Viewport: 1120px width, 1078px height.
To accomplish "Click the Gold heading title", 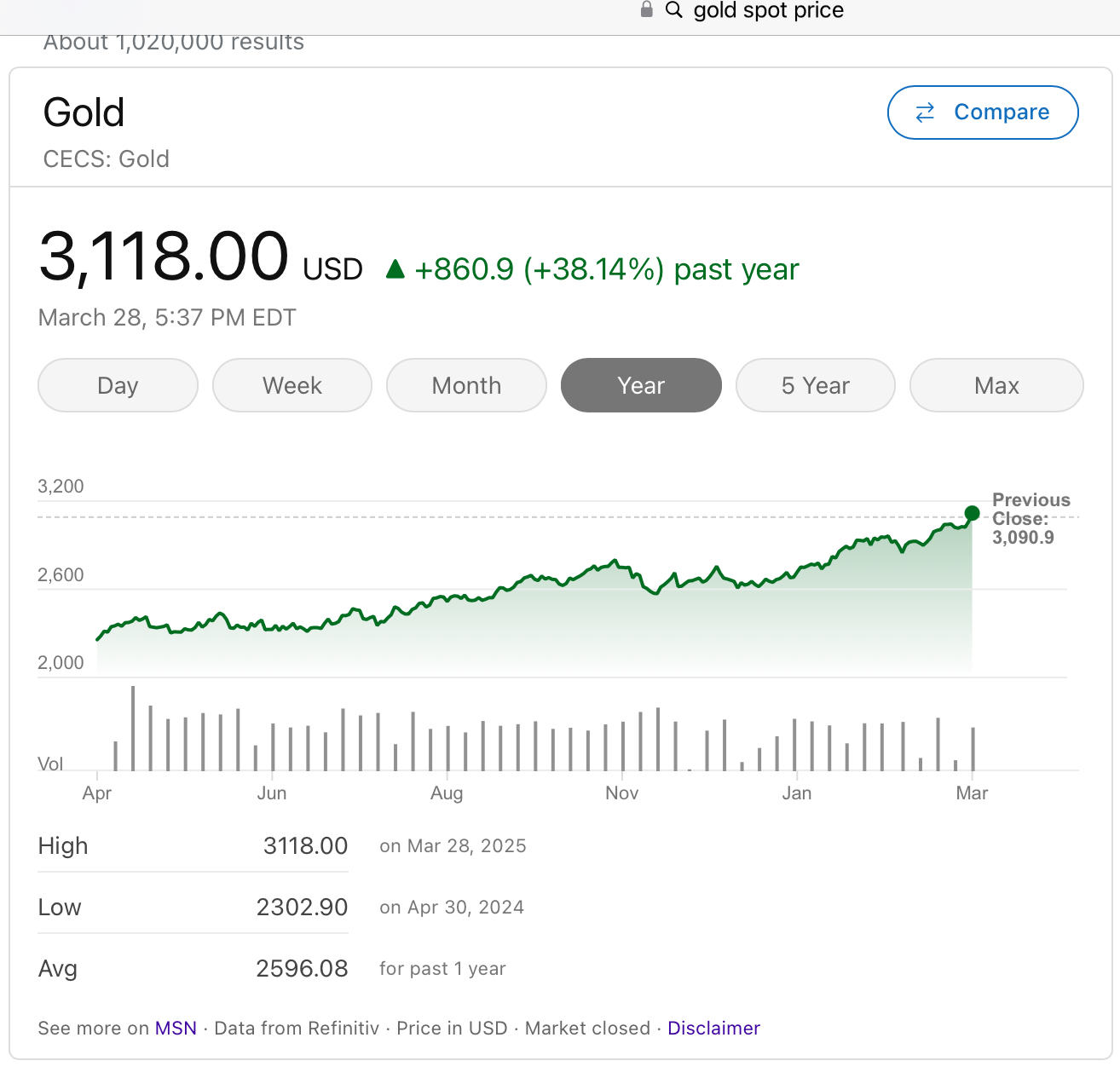I will [84, 112].
